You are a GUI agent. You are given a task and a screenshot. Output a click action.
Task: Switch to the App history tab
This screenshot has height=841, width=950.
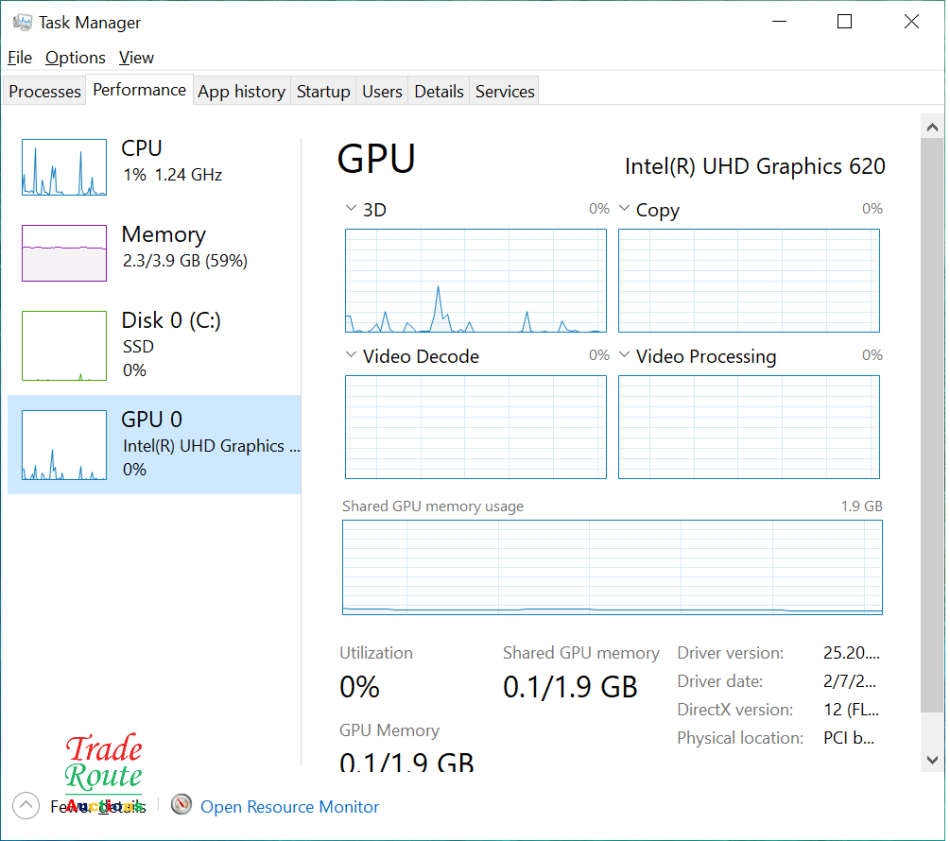coord(241,91)
